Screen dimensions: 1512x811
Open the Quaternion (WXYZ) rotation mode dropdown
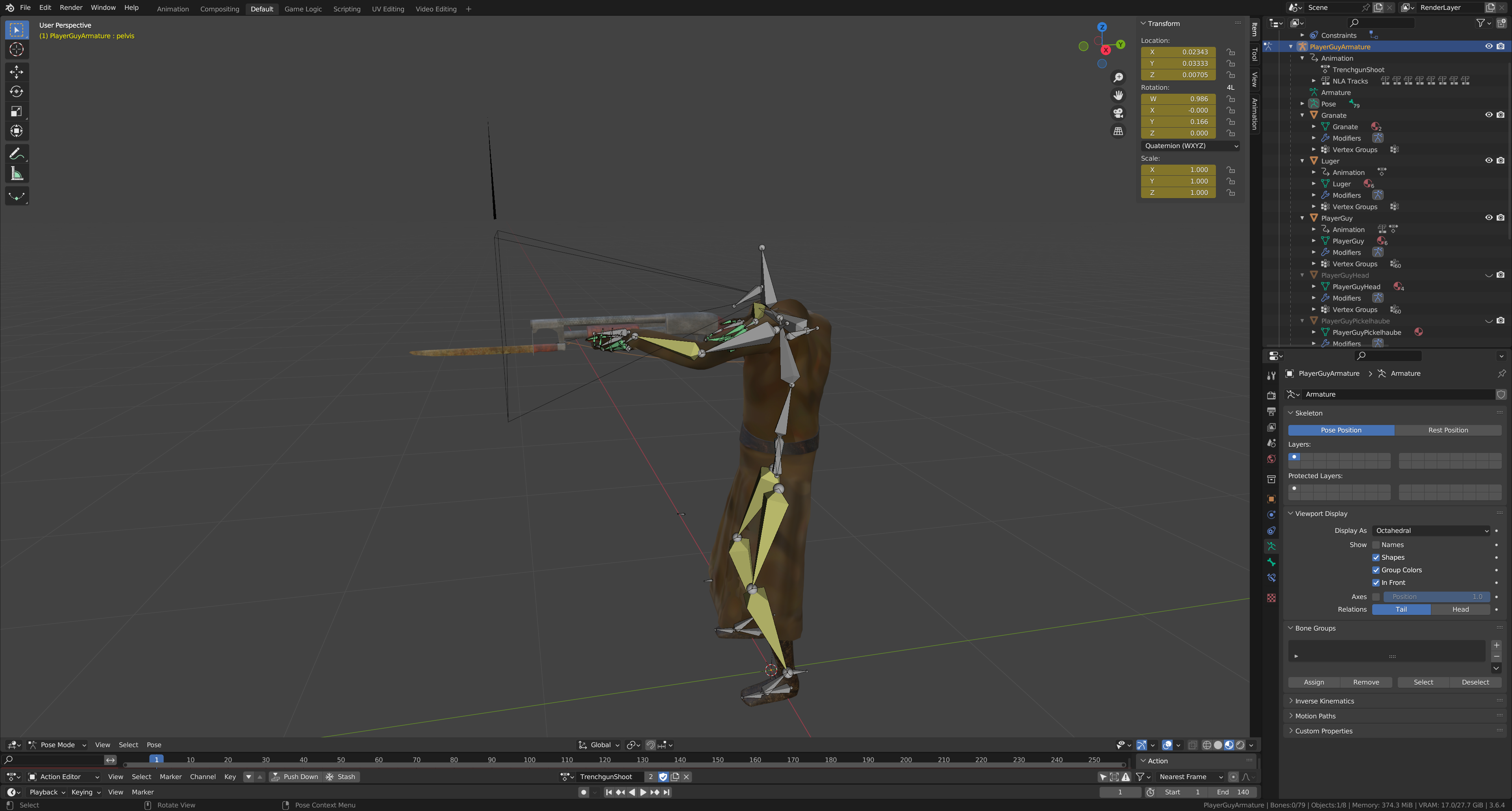click(1190, 146)
